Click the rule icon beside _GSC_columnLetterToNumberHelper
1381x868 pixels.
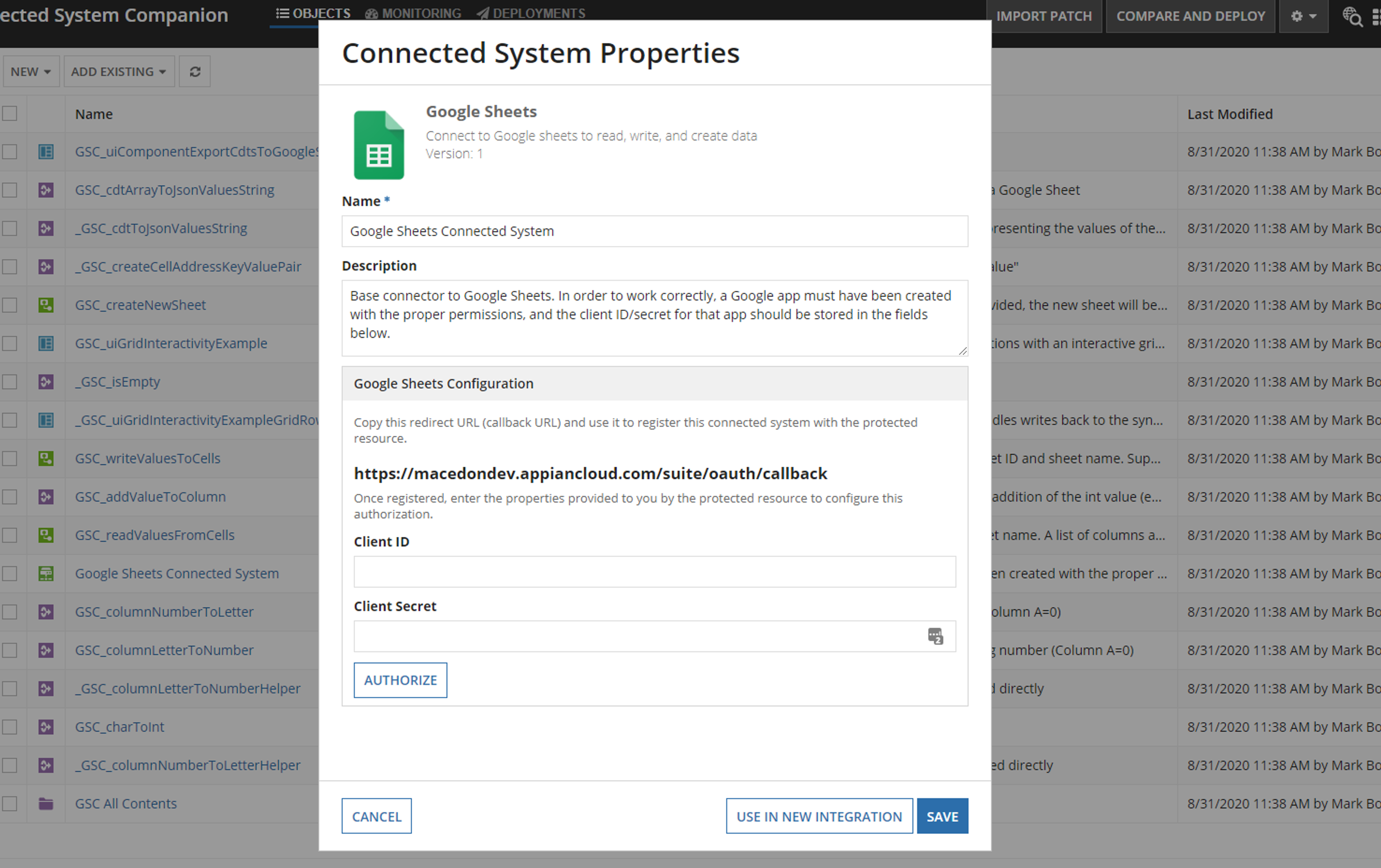tap(46, 689)
